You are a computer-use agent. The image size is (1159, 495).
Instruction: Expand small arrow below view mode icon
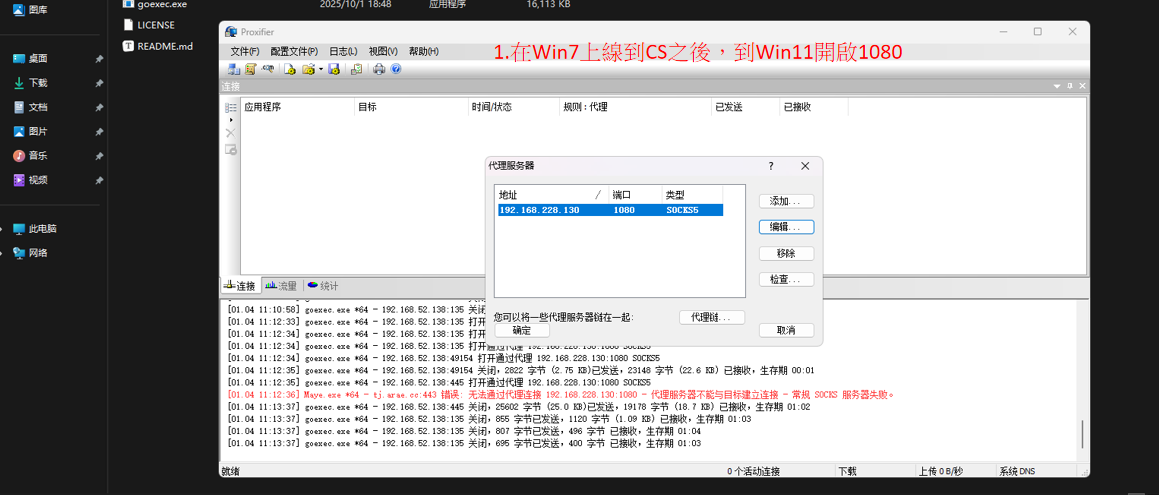click(231, 120)
